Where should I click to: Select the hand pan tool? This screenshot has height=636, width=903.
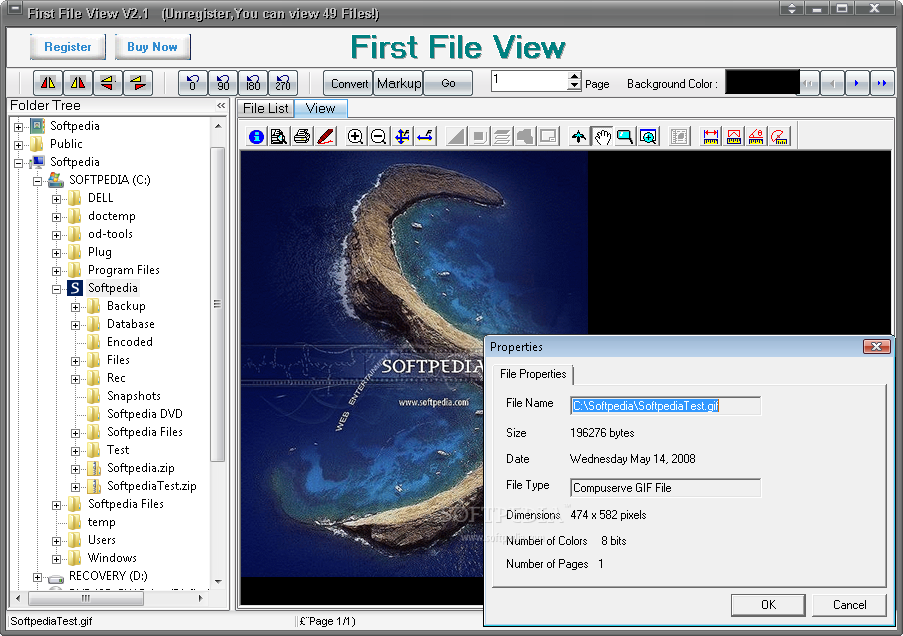(x=602, y=137)
